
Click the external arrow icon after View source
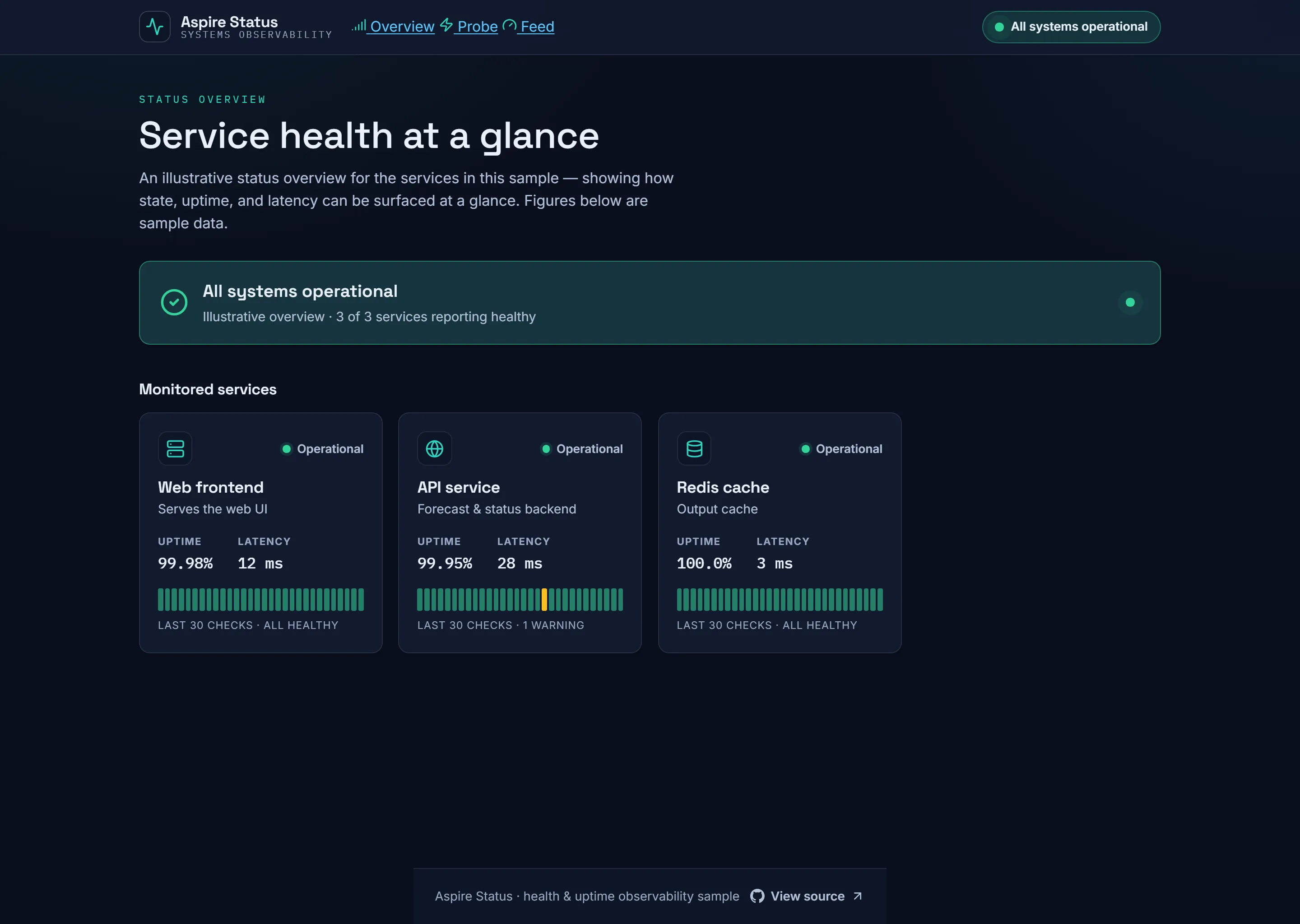tap(857, 896)
